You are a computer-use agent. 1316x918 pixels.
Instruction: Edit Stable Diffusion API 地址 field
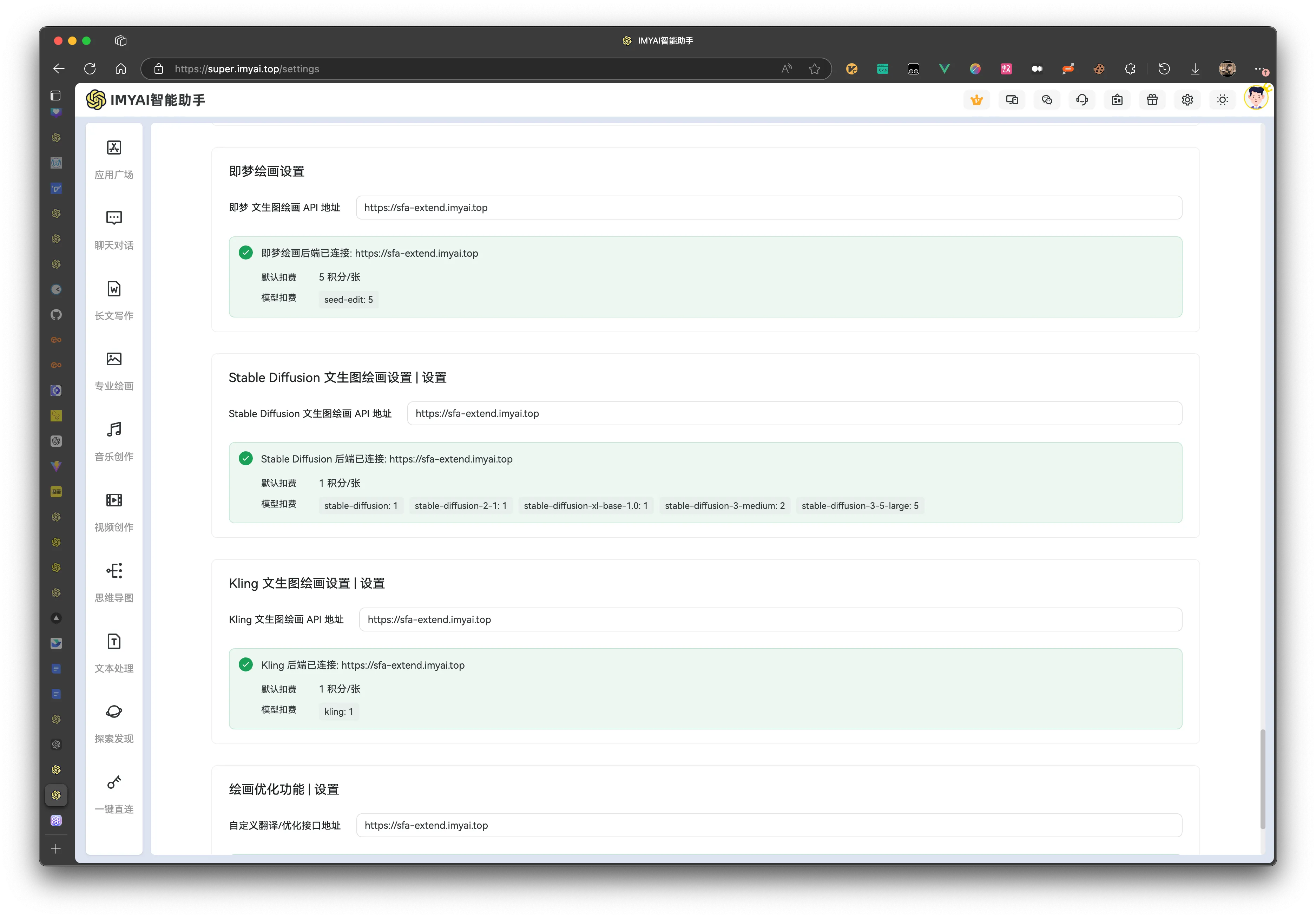[795, 413]
